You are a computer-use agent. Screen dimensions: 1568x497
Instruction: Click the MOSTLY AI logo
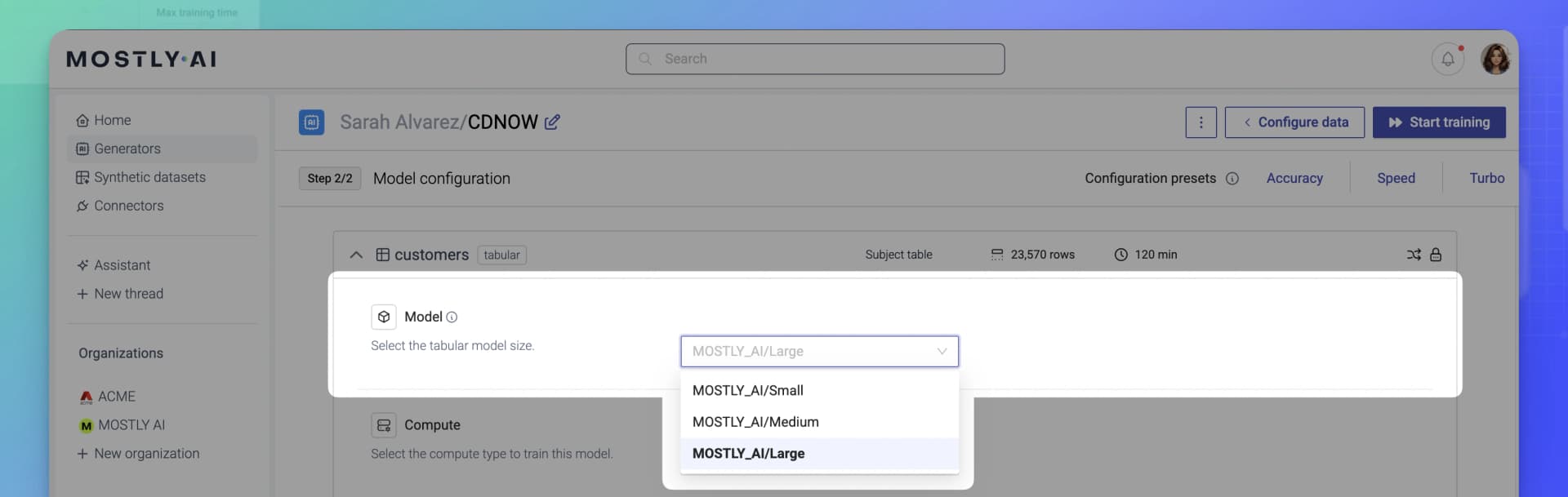coord(141,59)
